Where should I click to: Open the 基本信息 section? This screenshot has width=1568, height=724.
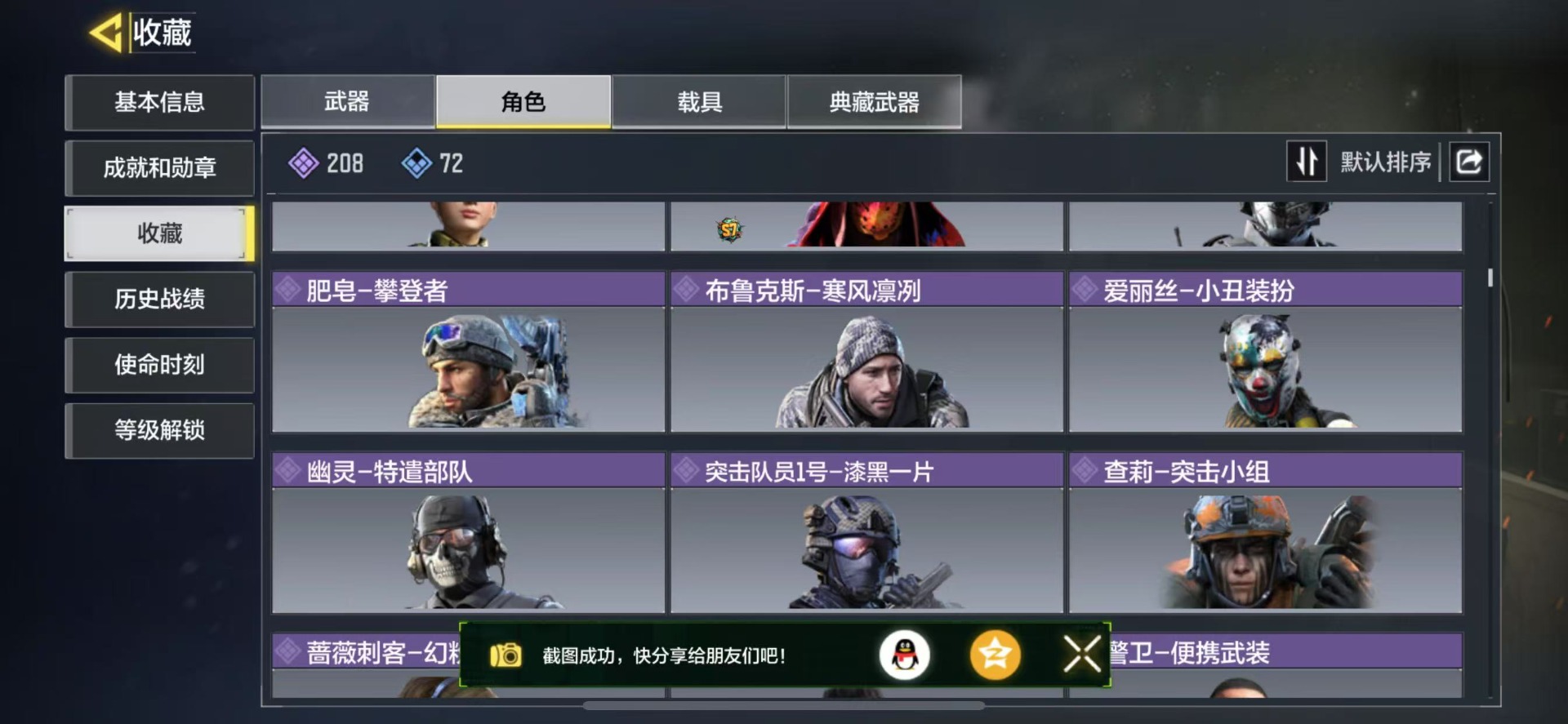(160, 103)
